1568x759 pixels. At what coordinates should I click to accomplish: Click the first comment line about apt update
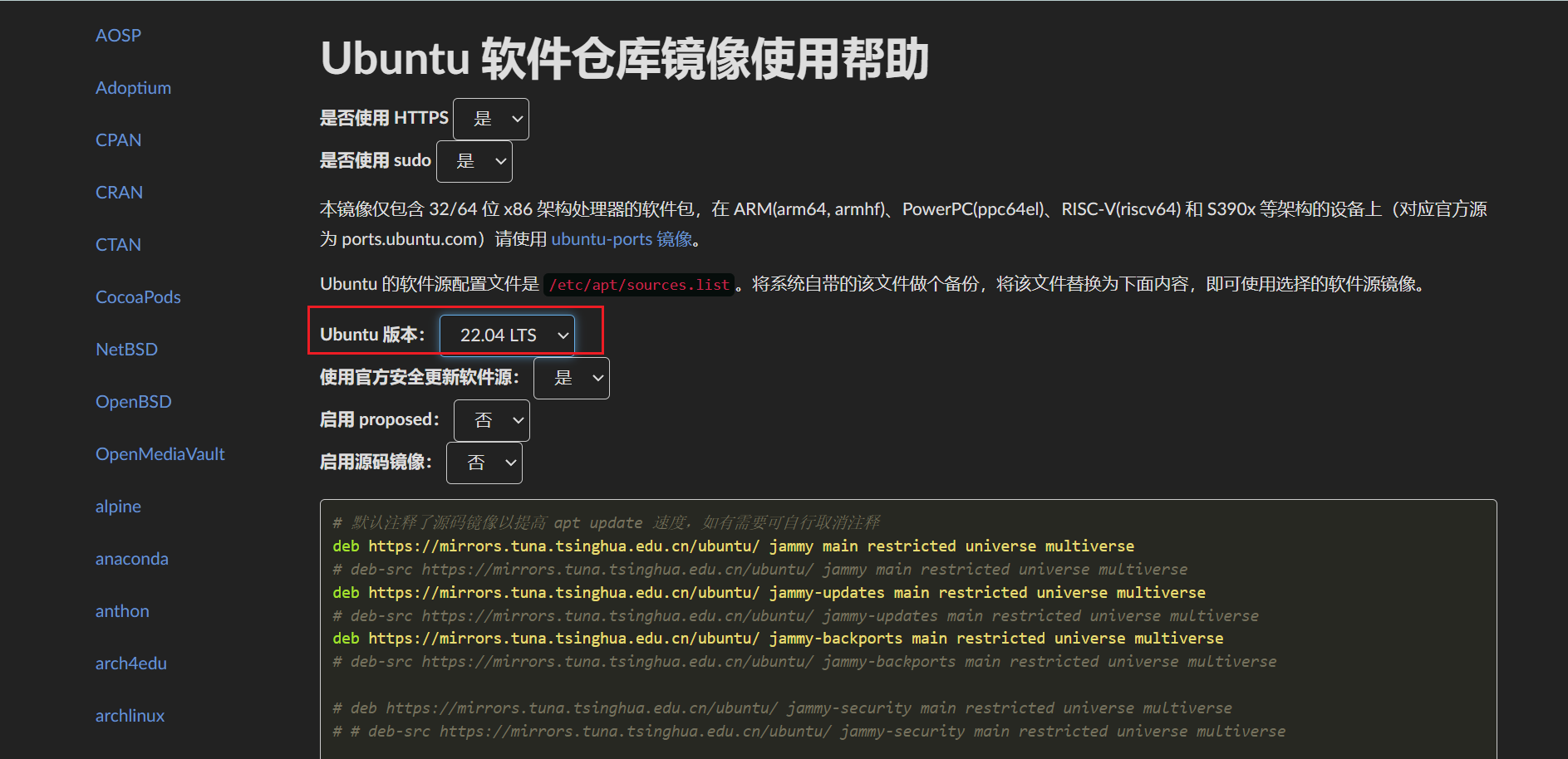point(606,523)
